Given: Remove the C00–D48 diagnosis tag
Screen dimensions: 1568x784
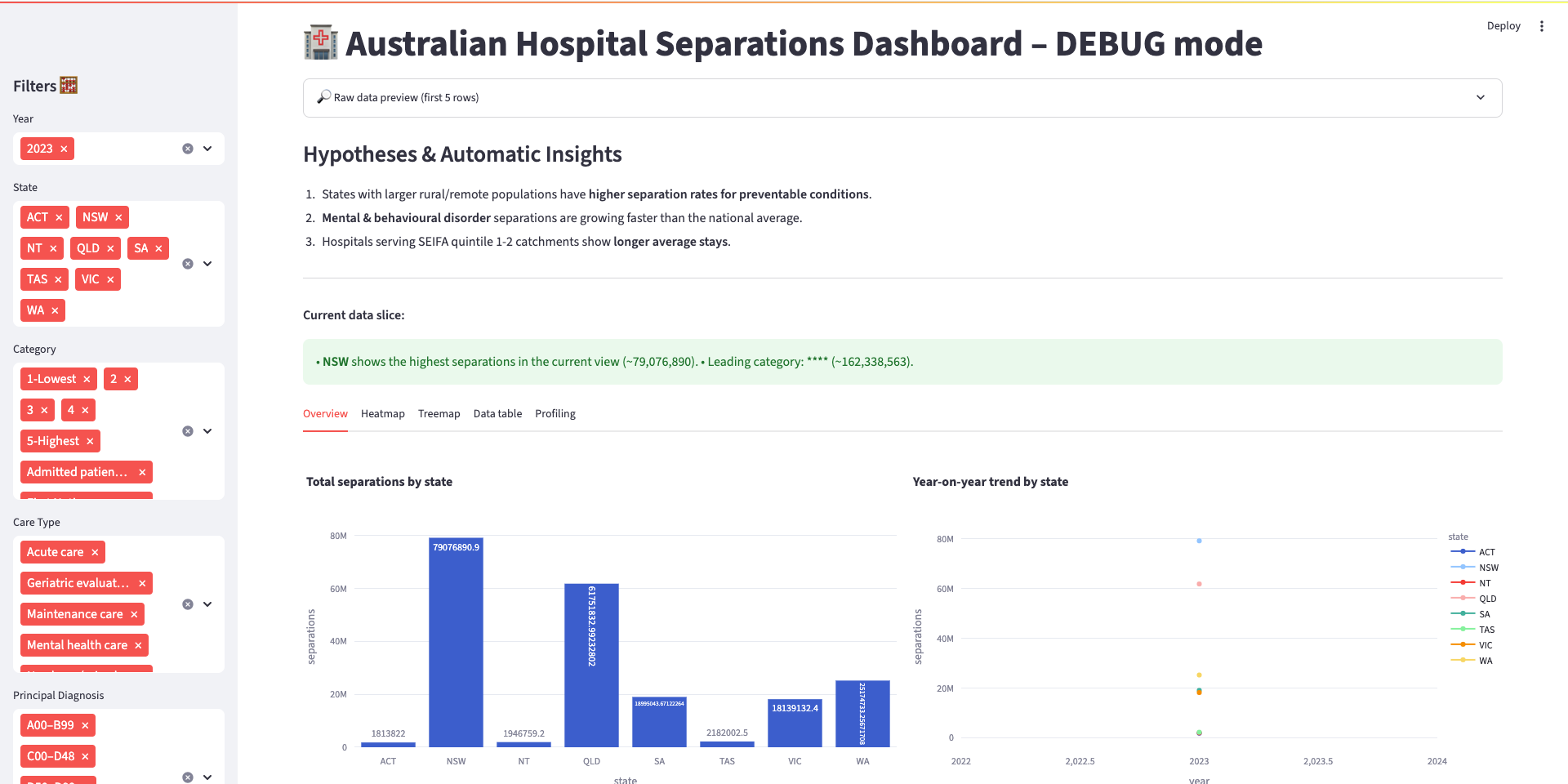Looking at the screenshot, I should click(x=85, y=756).
